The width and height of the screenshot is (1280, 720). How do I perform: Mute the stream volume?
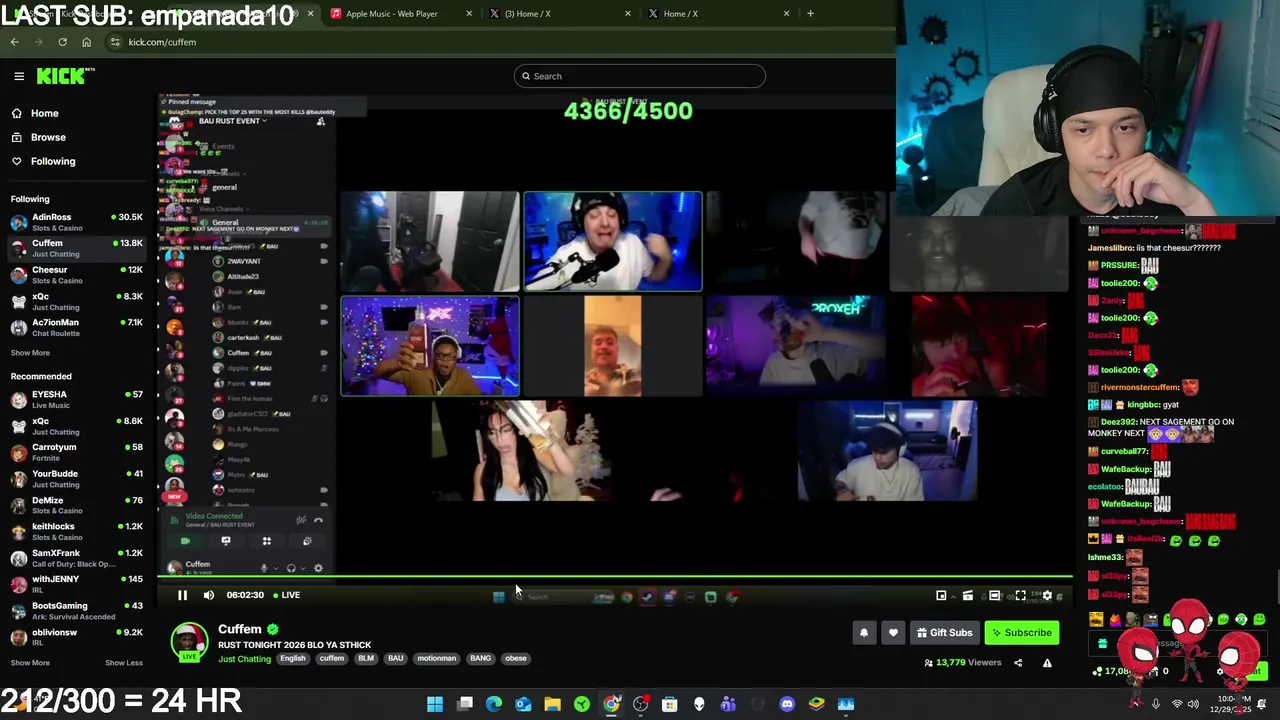pyautogui.click(x=208, y=595)
